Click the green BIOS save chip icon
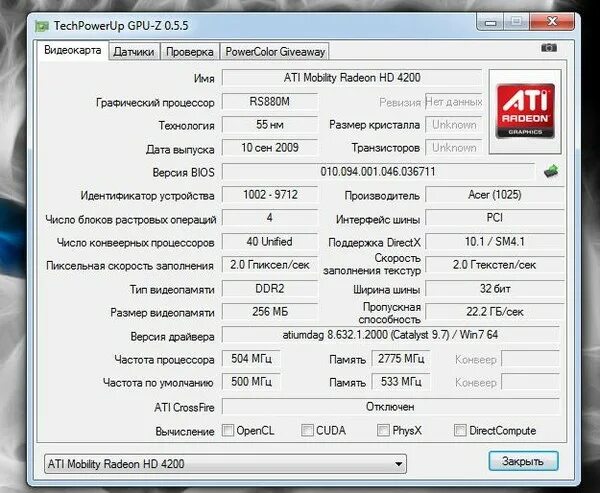600x493 pixels. pyautogui.click(x=551, y=171)
